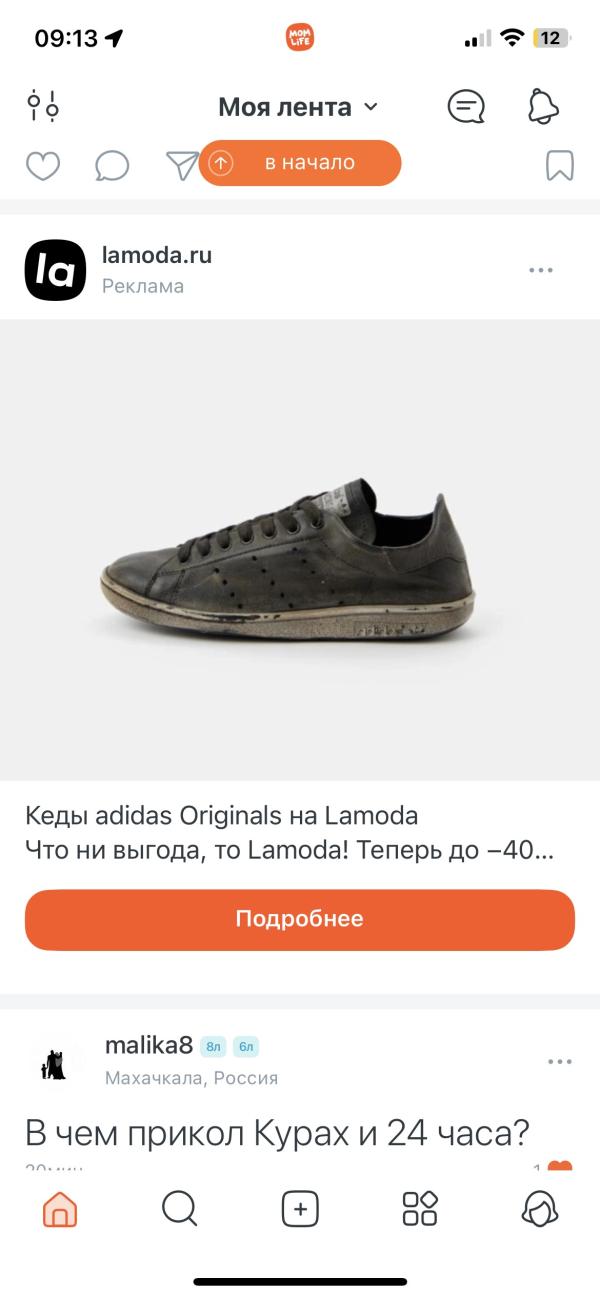
Task: Open the lamoda.ru advertiser link
Action: click(x=157, y=255)
